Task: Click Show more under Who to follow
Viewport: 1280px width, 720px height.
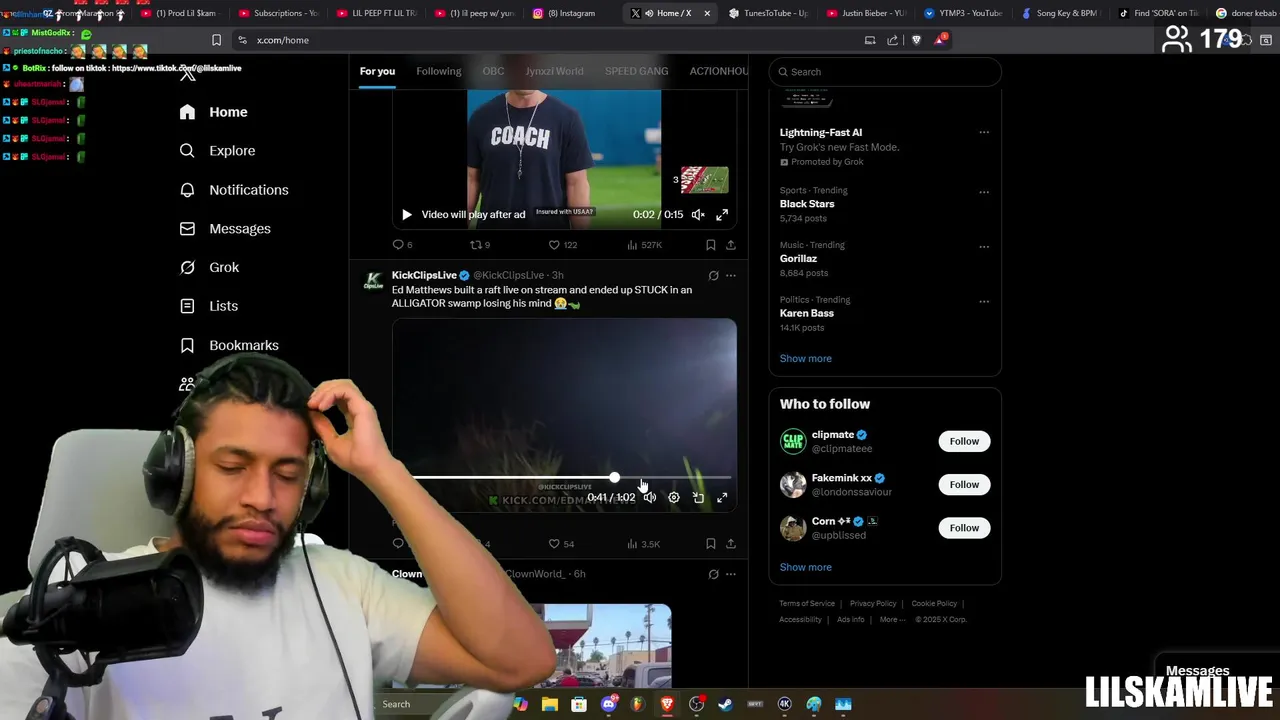Action: (x=806, y=568)
